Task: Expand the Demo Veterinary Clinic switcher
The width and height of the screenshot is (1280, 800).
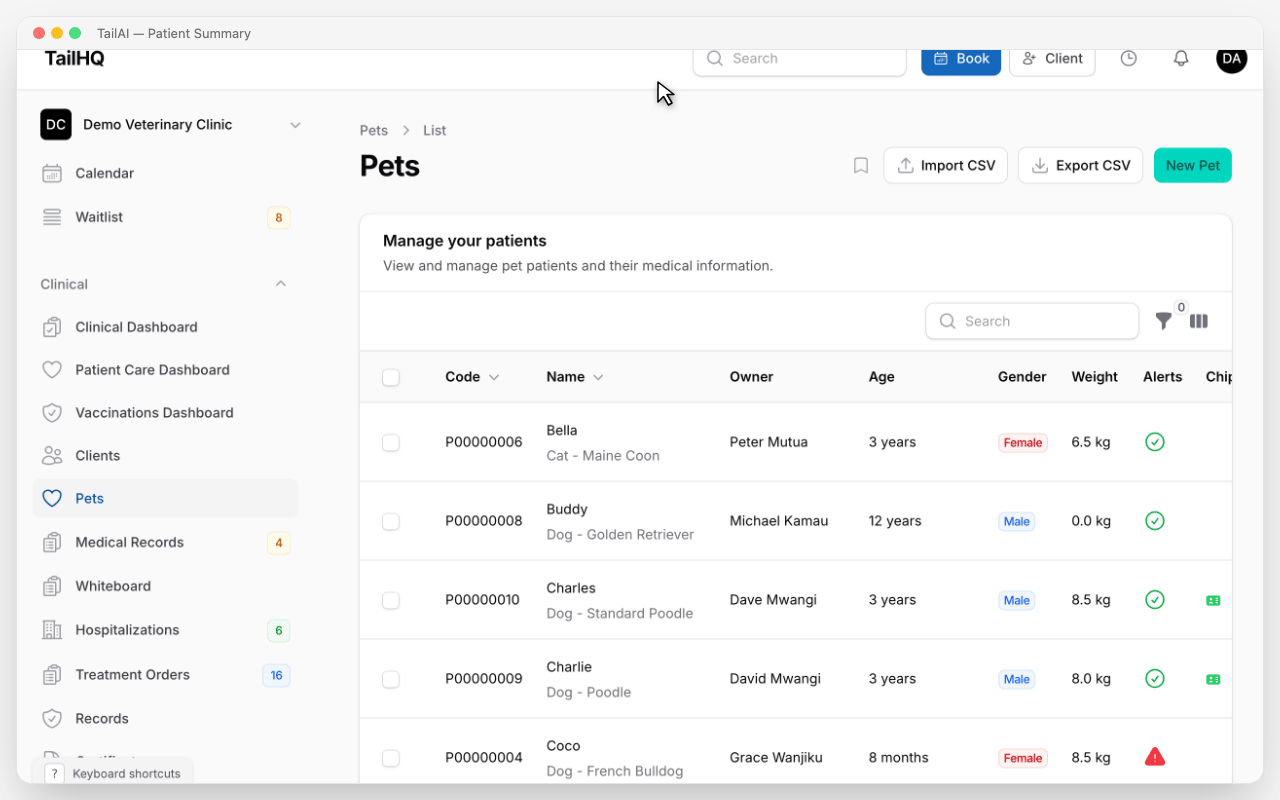Action: pyautogui.click(x=295, y=124)
